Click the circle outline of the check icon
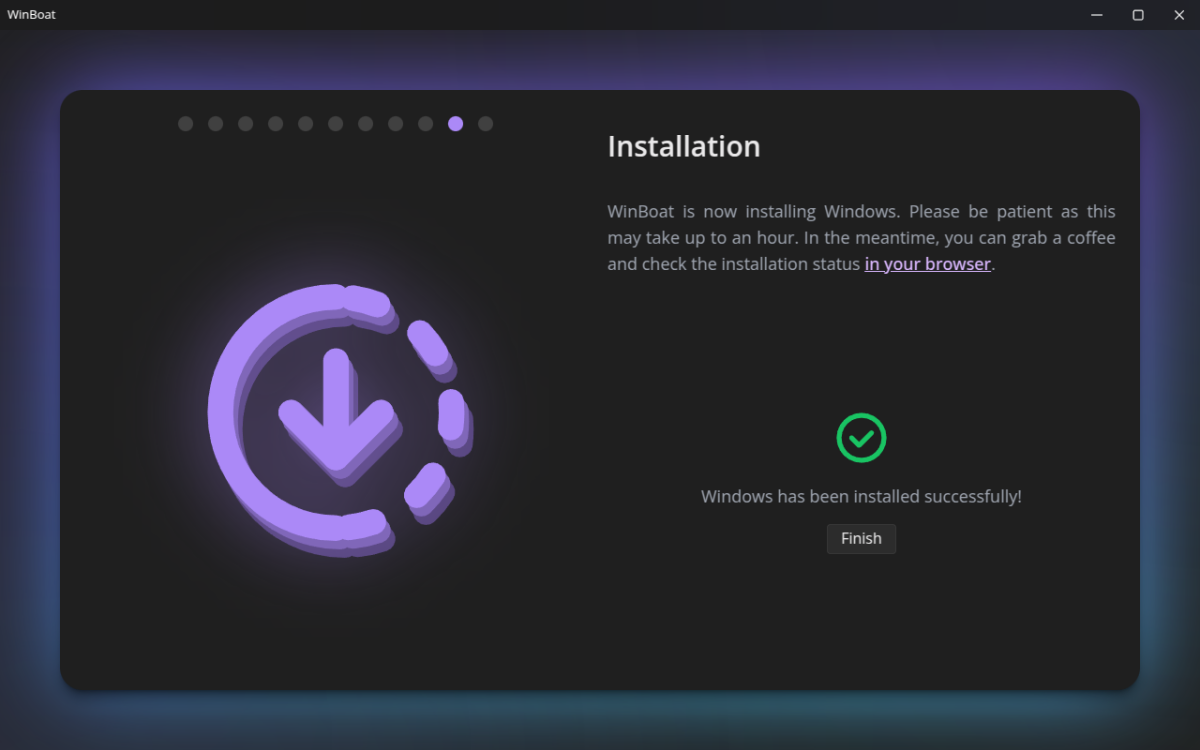 [x=861, y=416]
